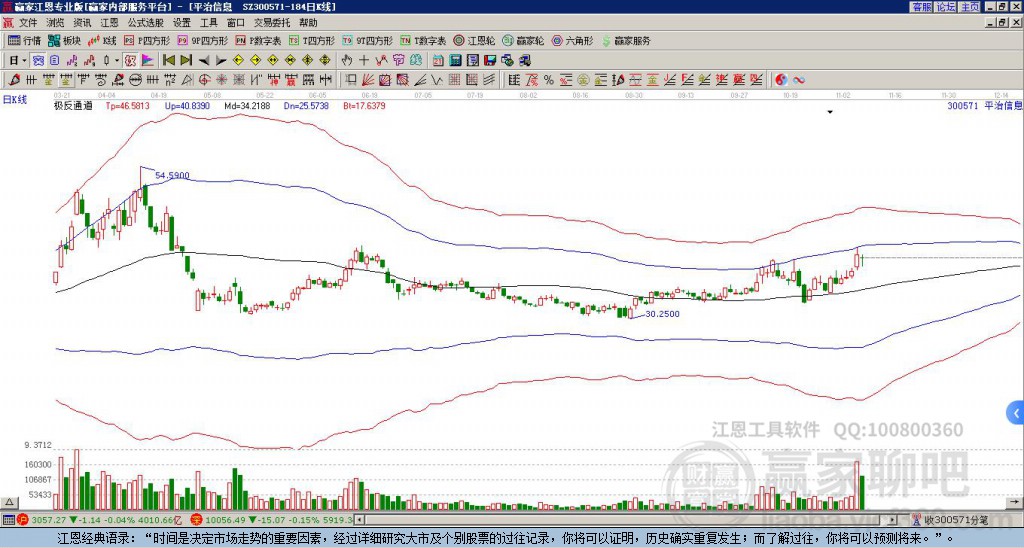Open the P四方形 square tool

[x=147, y=40]
